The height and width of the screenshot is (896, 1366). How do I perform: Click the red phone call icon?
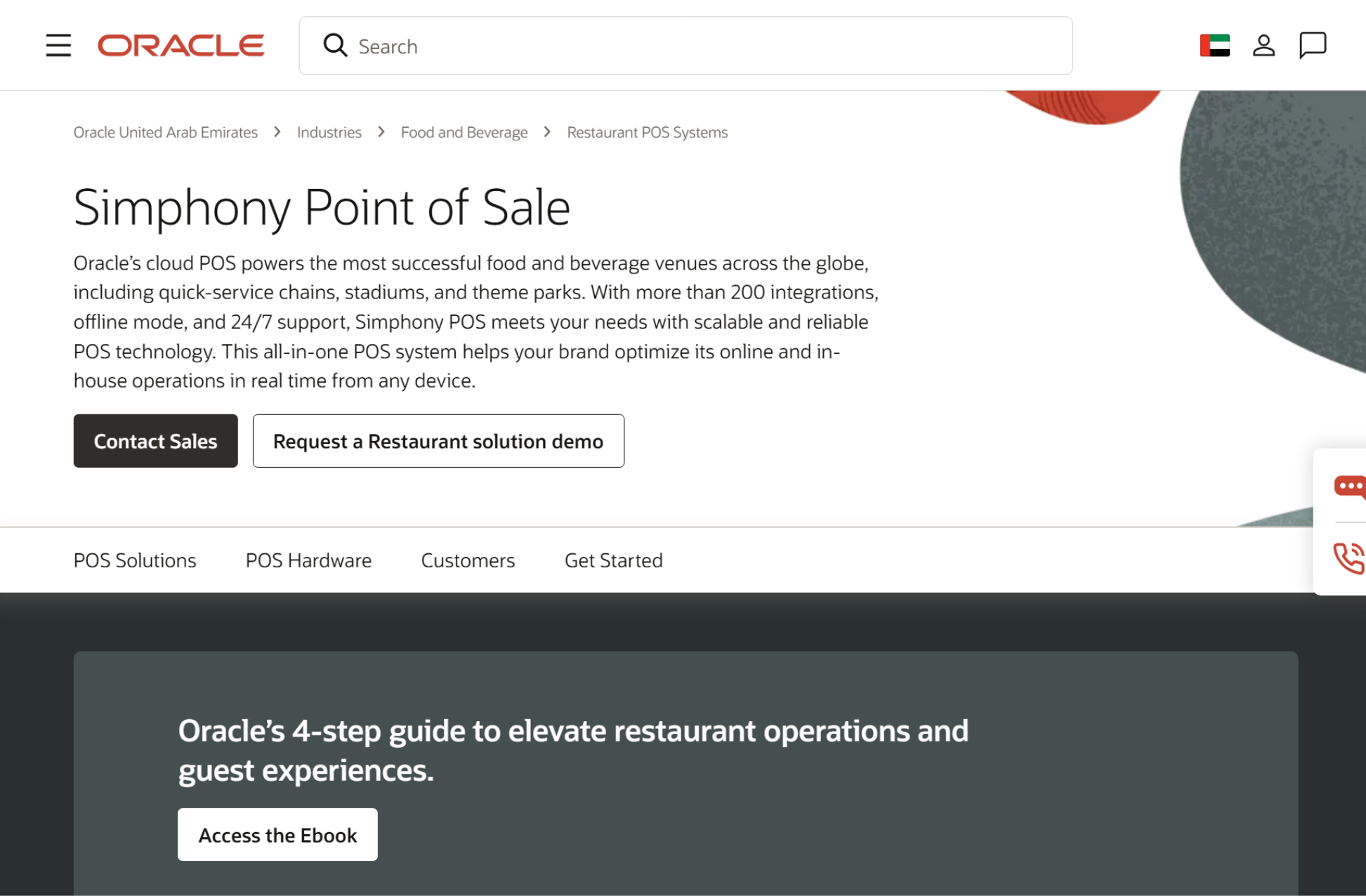(x=1349, y=559)
